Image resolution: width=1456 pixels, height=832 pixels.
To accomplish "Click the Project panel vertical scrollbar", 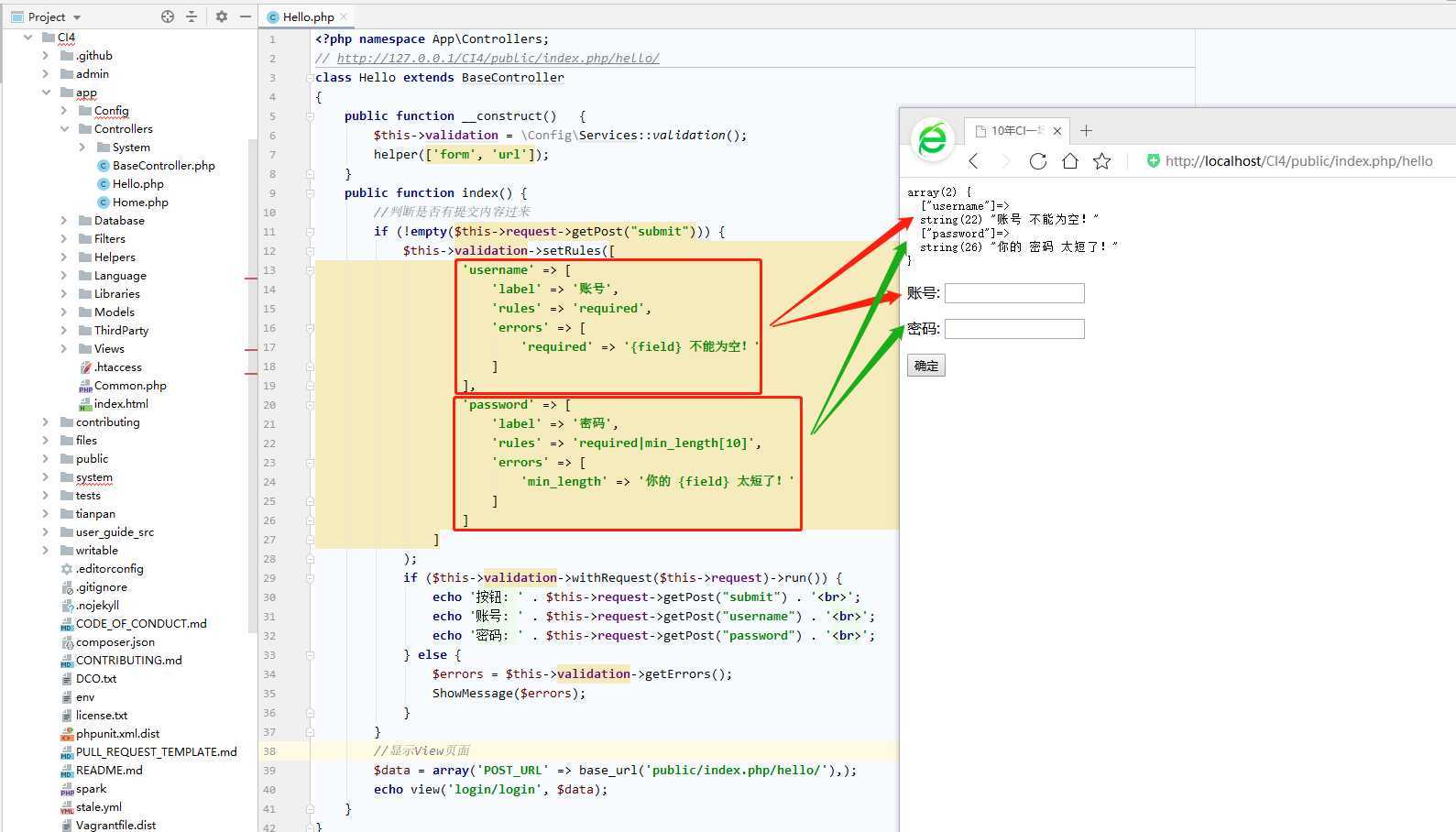I will [252, 385].
